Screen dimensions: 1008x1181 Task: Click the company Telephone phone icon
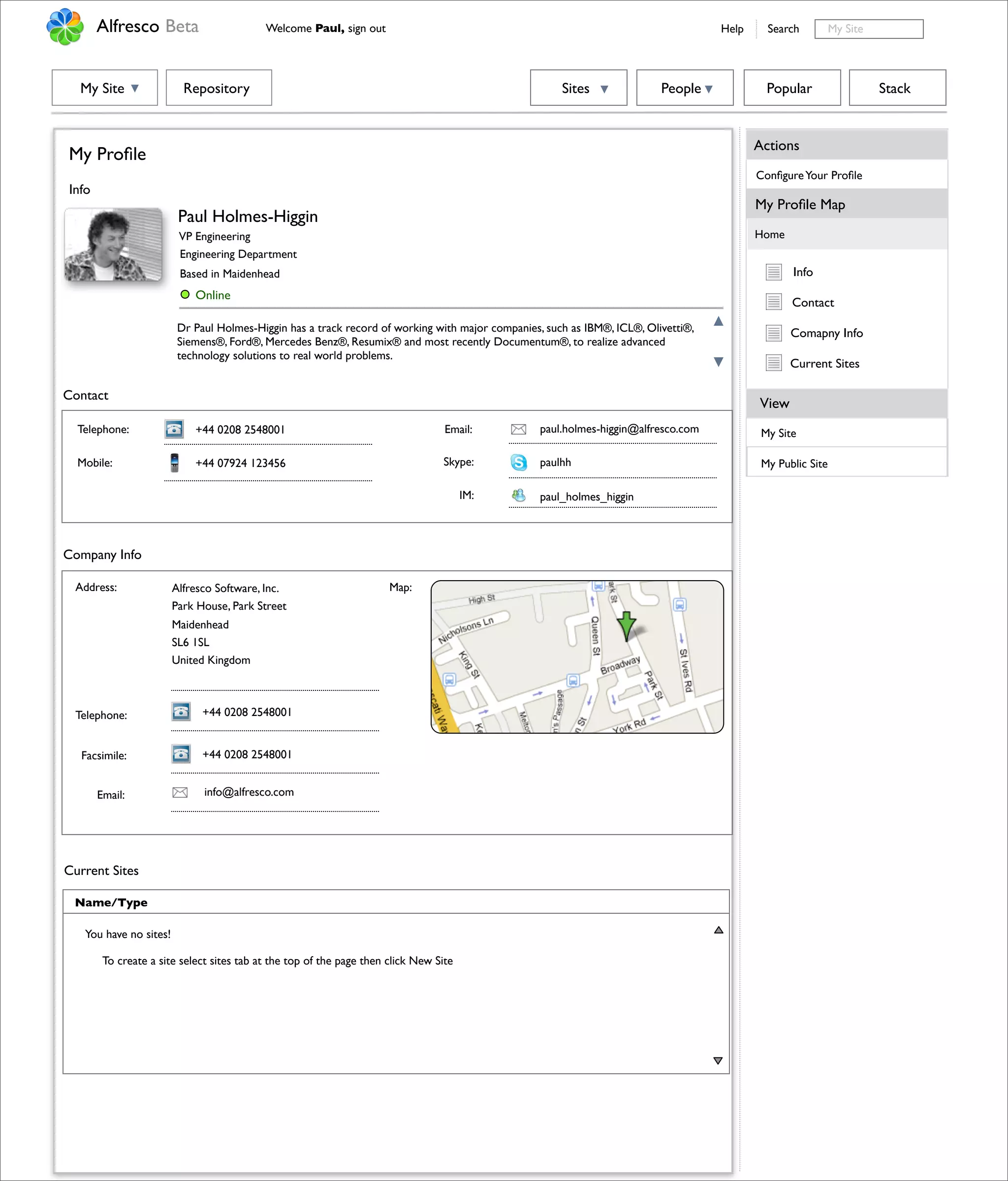[x=181, y=712]
